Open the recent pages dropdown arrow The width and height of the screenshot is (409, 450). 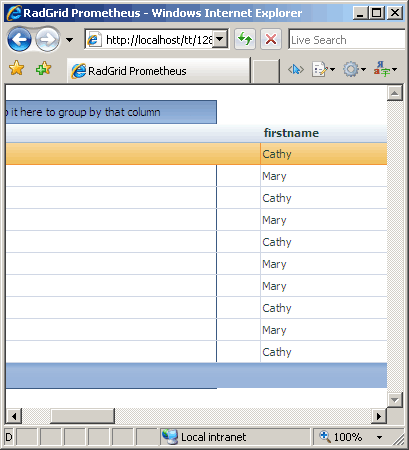[x=69, y=40]
